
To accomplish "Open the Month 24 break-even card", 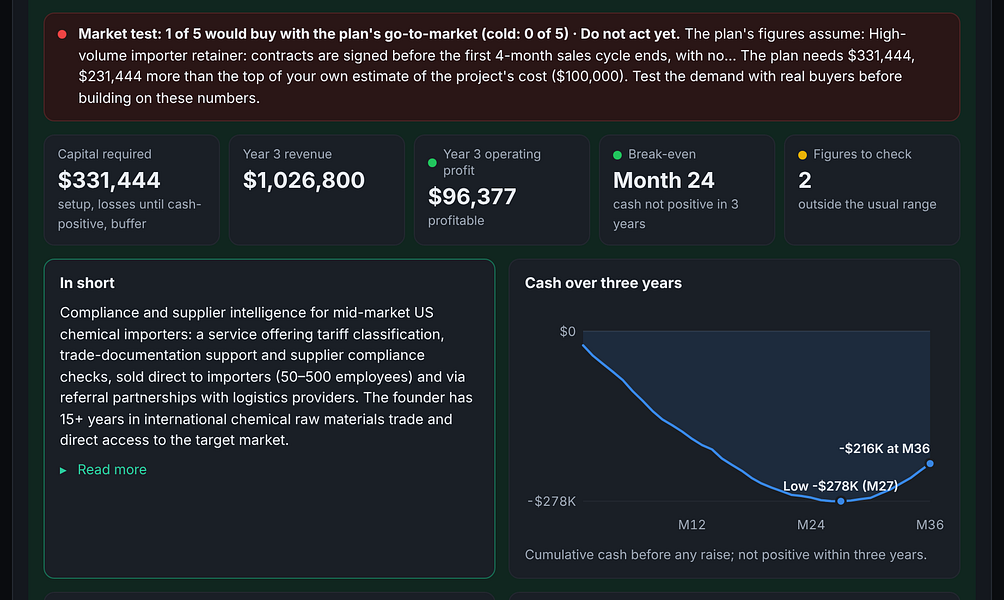I will (687, 190).
